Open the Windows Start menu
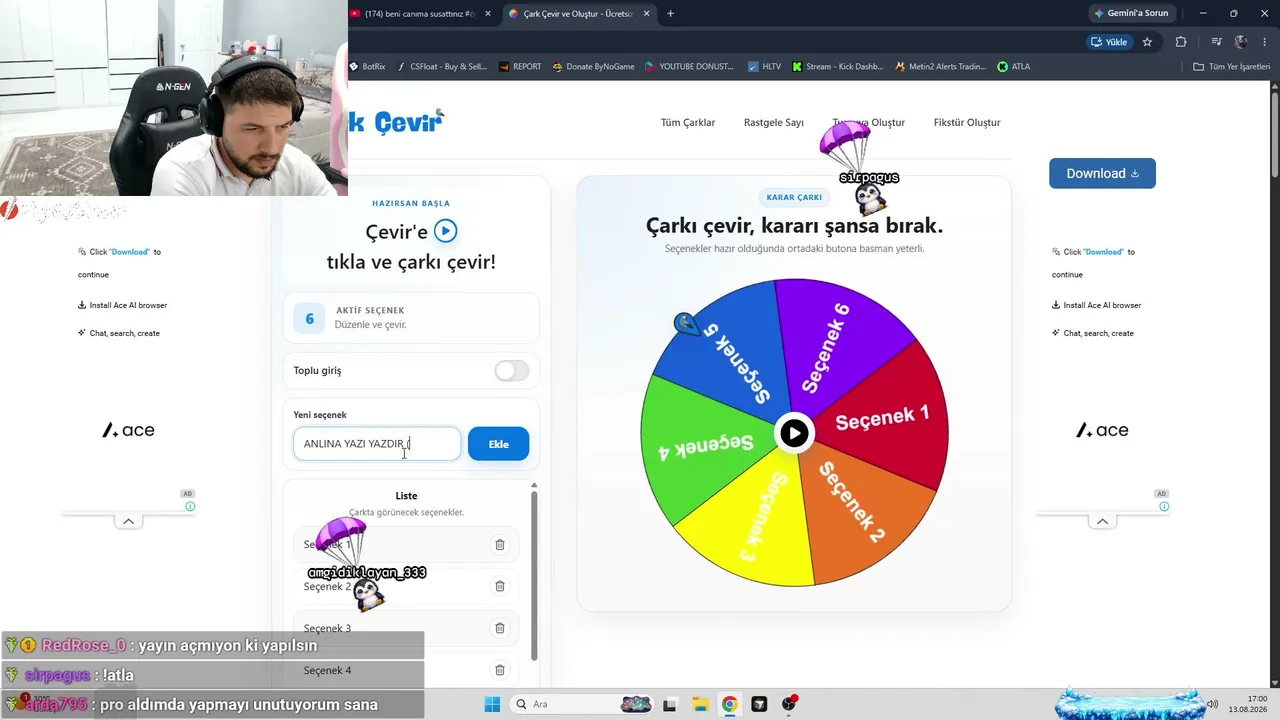 (492, 705)
